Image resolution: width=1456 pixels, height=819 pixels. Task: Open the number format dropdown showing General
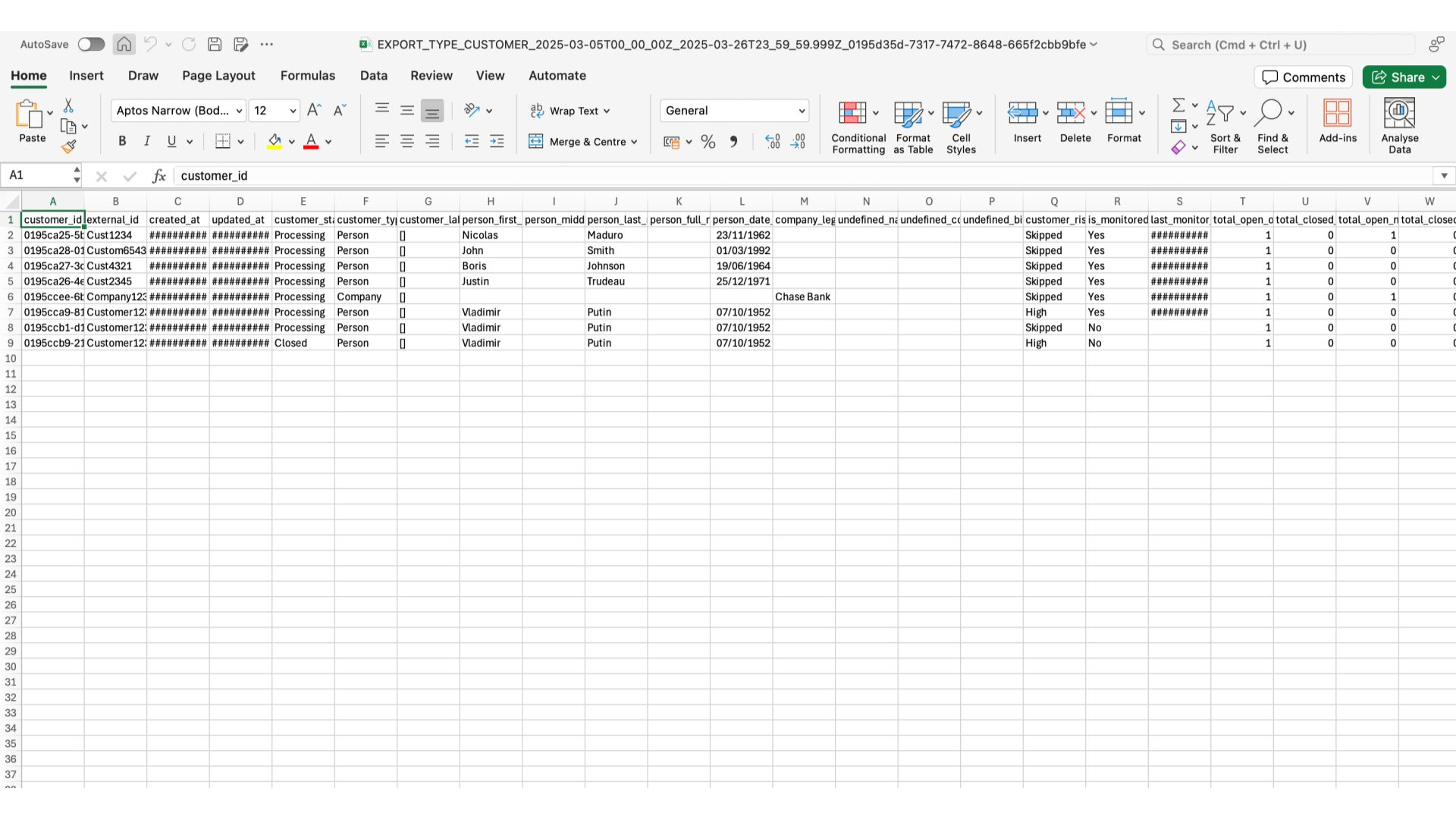[733, 111]
